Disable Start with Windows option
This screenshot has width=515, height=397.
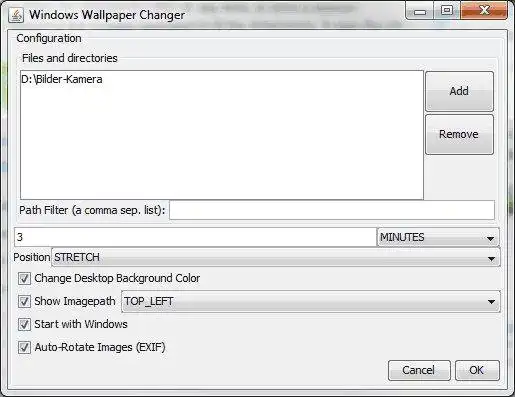pyautogui.click(x=24, y=324)
